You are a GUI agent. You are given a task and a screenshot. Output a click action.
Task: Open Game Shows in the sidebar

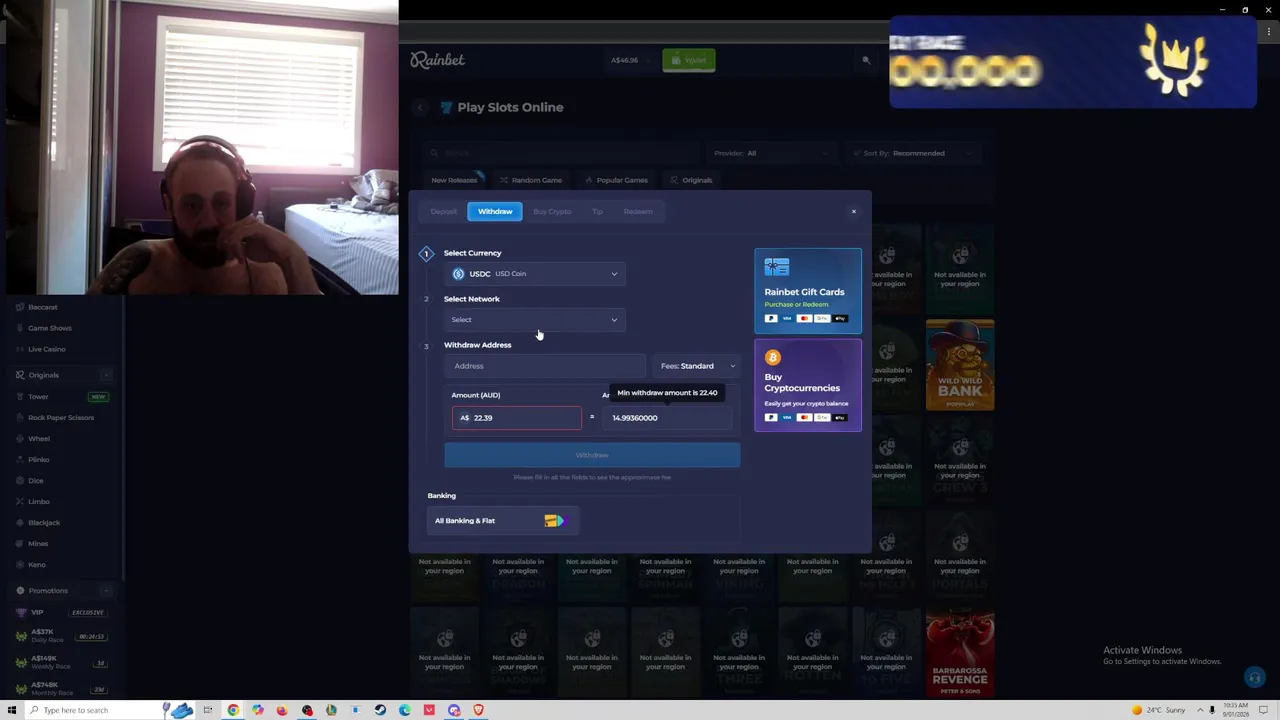pos(50,328)
